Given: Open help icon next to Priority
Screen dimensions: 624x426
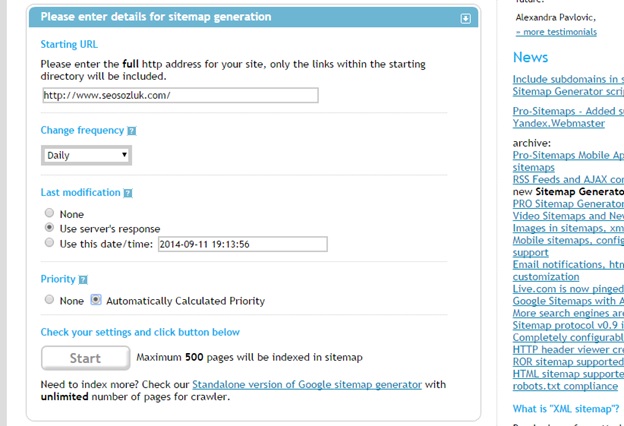Looking at the screenshot, I should (x=83, y=280).
